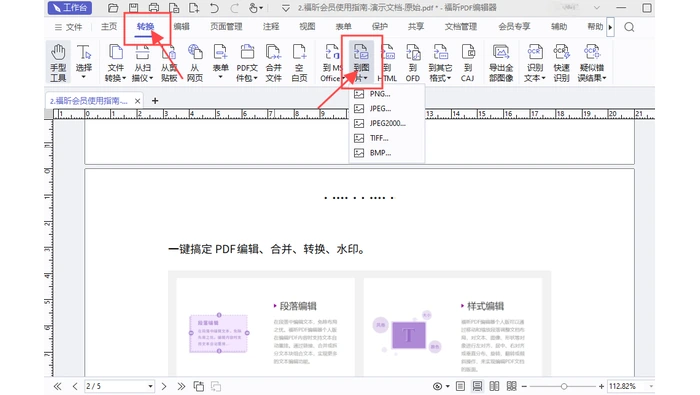The height and width of the screenshot is (395, 700).
Task: Click the open folder icon in title bar
Action: pyautogui.click(x=113, y=8)
